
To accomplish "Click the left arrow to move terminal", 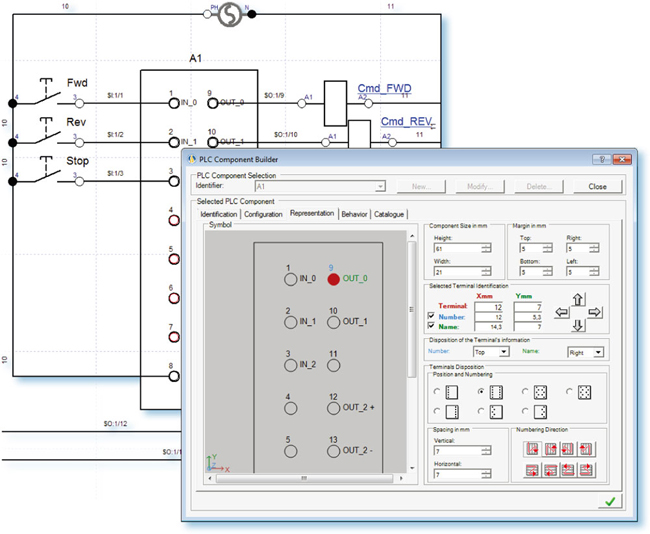I will pyautogui.click(x=562, y=312).
